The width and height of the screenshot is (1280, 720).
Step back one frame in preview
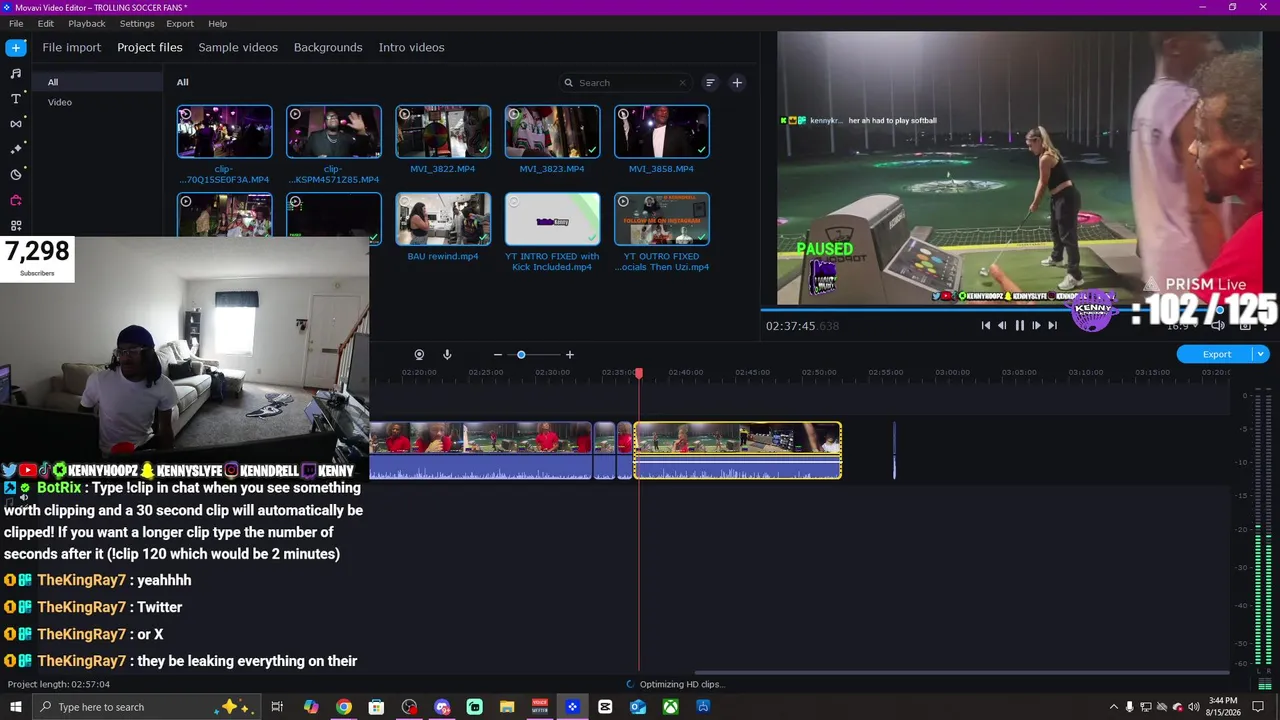click(1002, 325)
